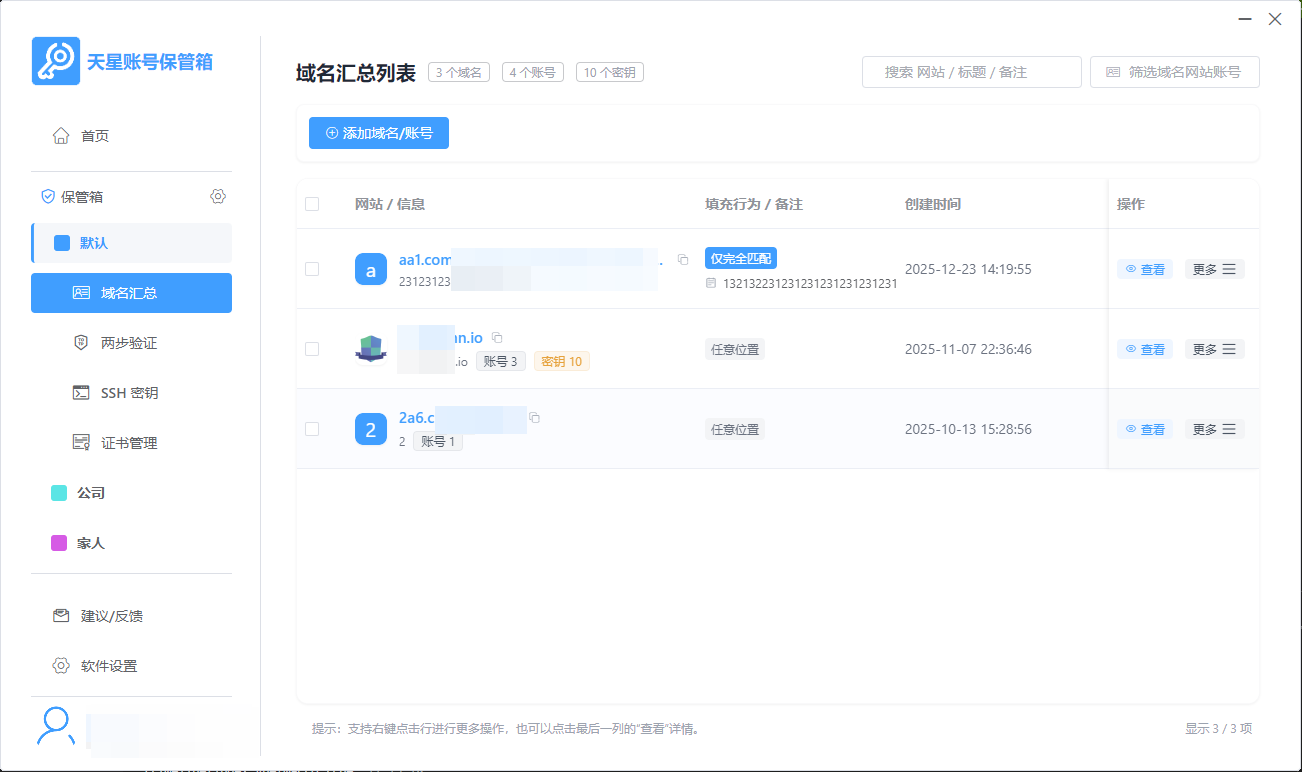Select the checkbox for the 2a6 domain row
The image size is (1302, 772).
311,428
